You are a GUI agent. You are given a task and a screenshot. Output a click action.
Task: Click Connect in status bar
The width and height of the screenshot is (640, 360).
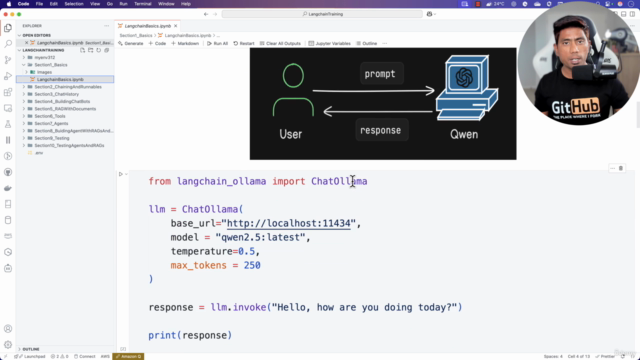coord(84,356)
